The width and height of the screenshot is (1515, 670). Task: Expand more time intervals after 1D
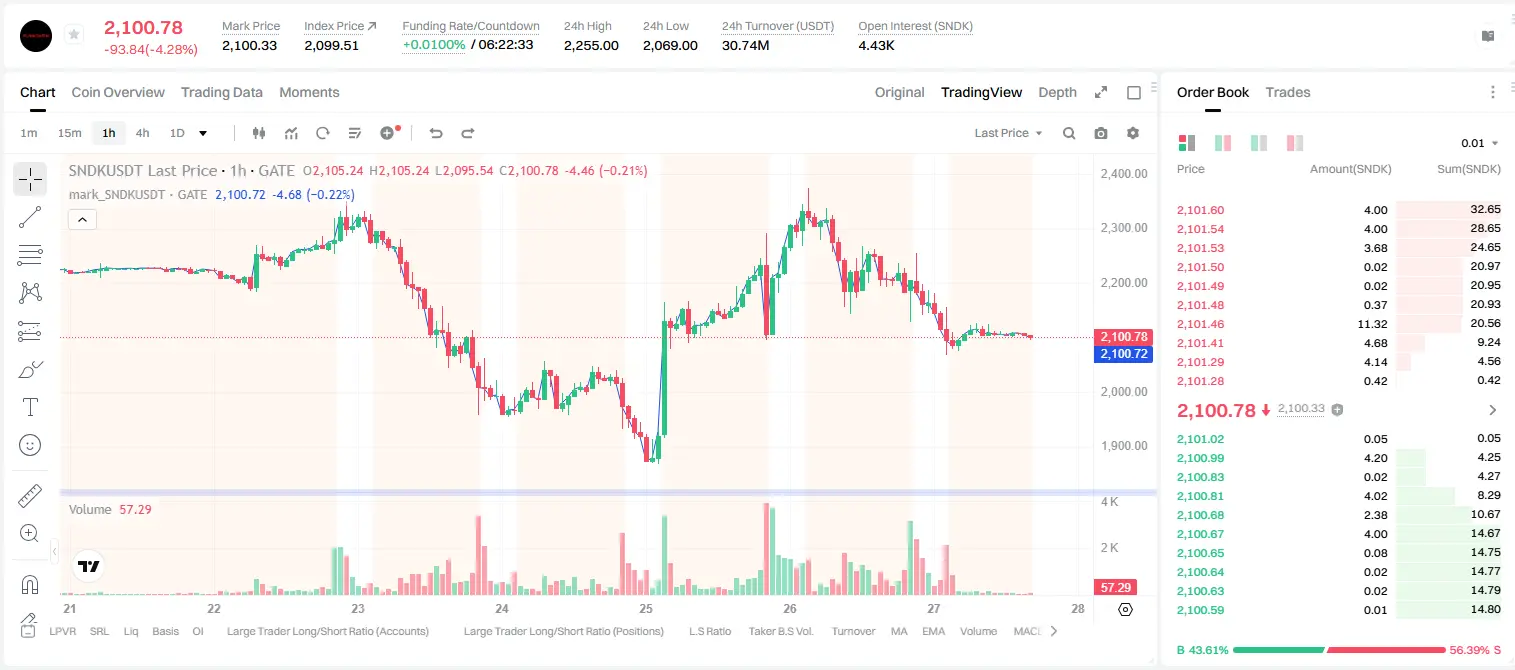pyautogui.click(x=203, y=133)
